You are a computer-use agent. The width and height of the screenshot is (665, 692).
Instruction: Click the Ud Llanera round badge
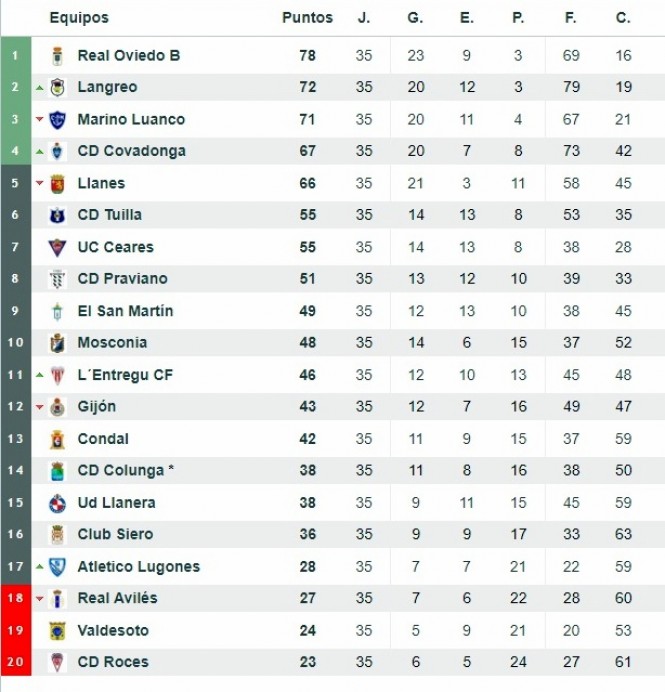57,503
